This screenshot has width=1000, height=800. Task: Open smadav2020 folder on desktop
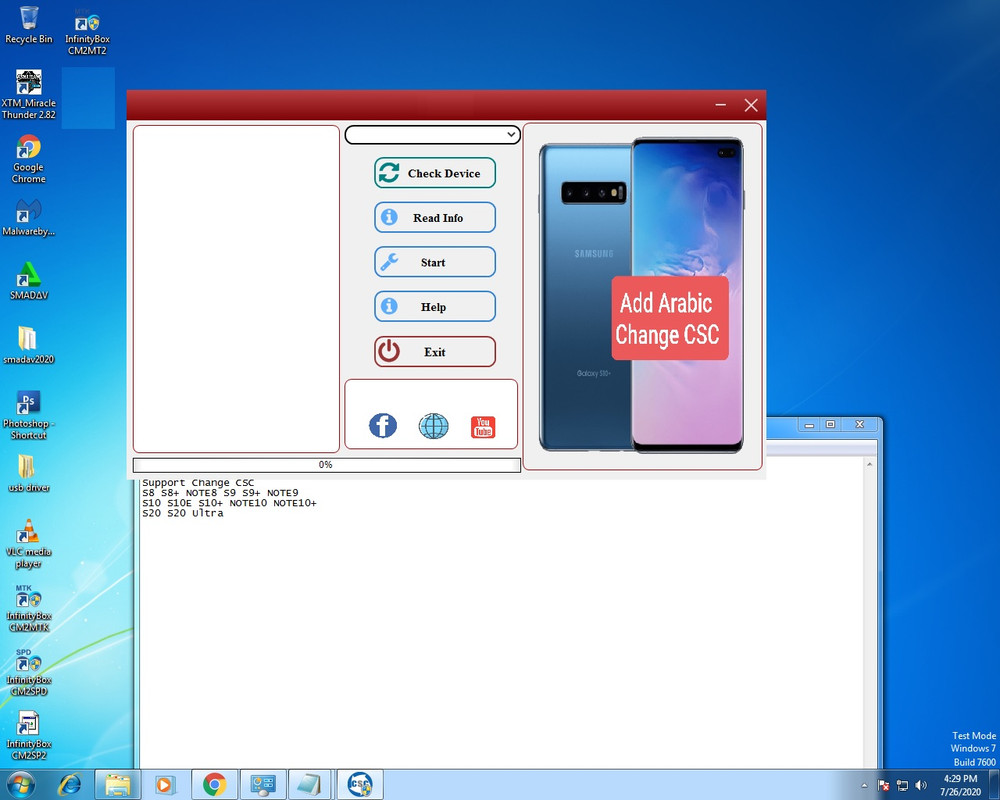pyautogui.click(x=28, y=345)
